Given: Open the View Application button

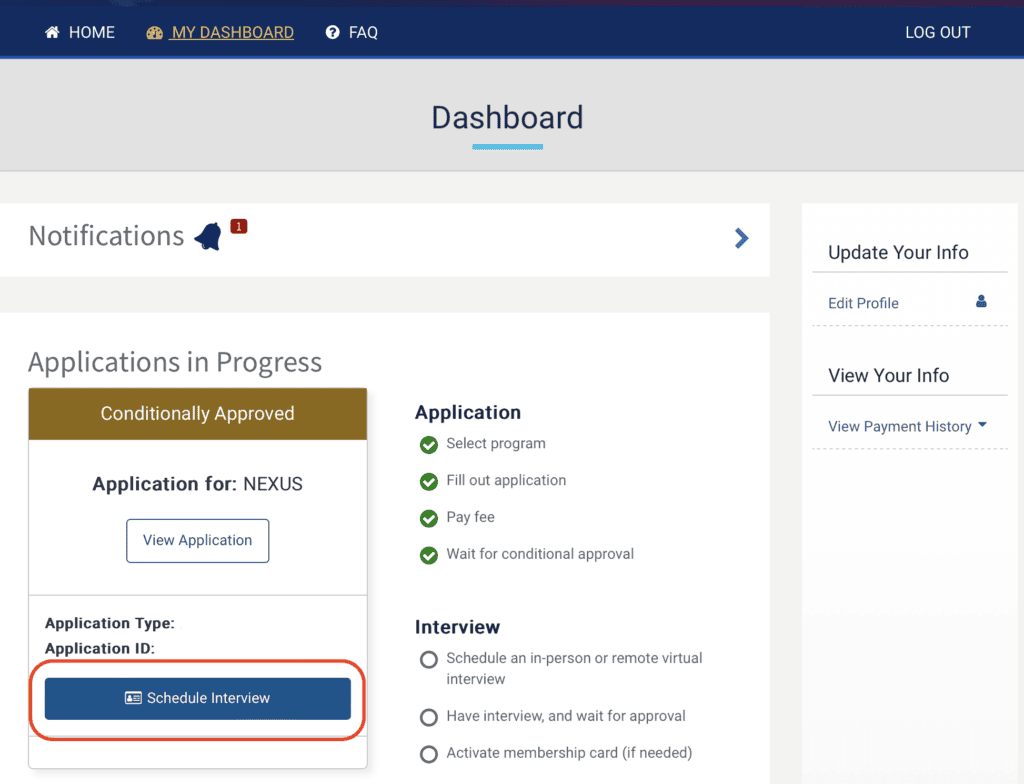Looking at the screenshot, I should click(x=197, y=540).
